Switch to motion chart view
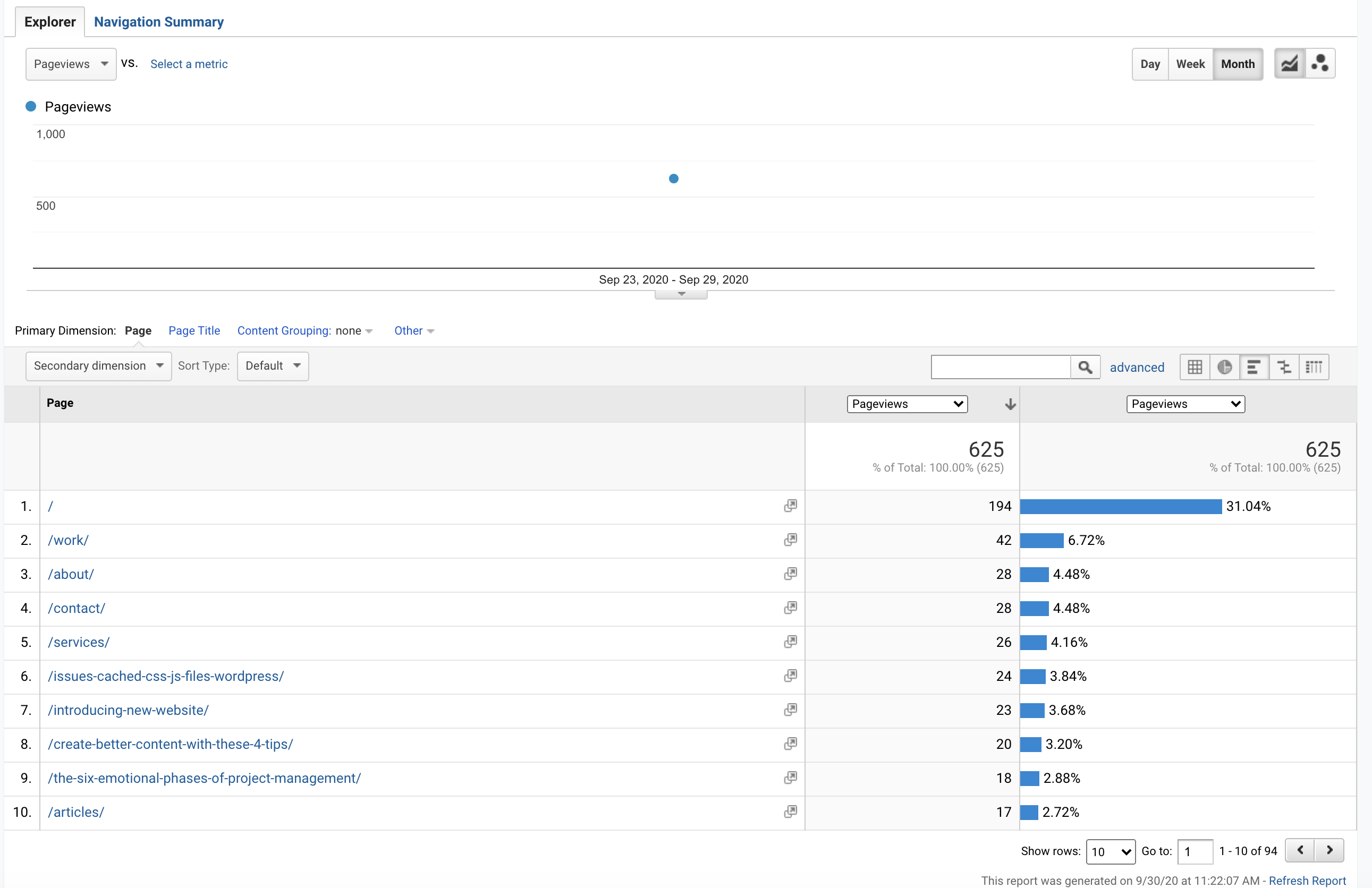The image size is (1372, 888). [x=1319, y=63]
